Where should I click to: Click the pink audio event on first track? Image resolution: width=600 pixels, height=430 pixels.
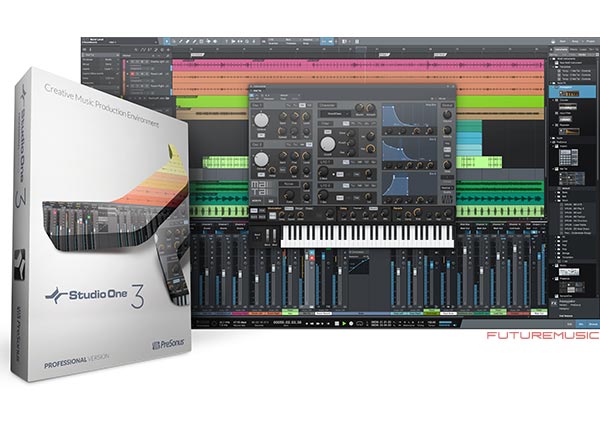click(358, 65)
